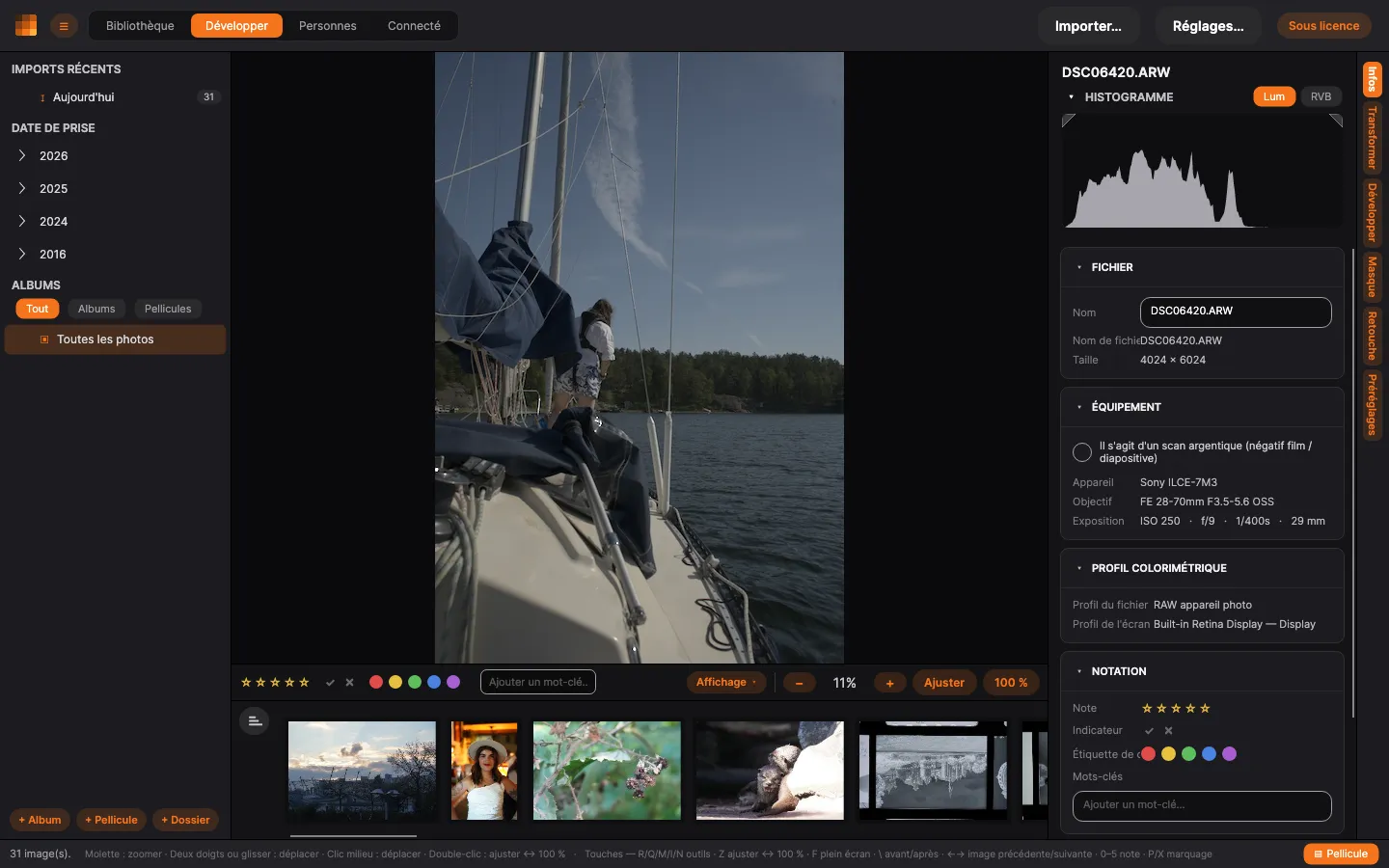Click the Importer... button
The height and width of the screenshot is (868, 1389).
point(1088,26)
